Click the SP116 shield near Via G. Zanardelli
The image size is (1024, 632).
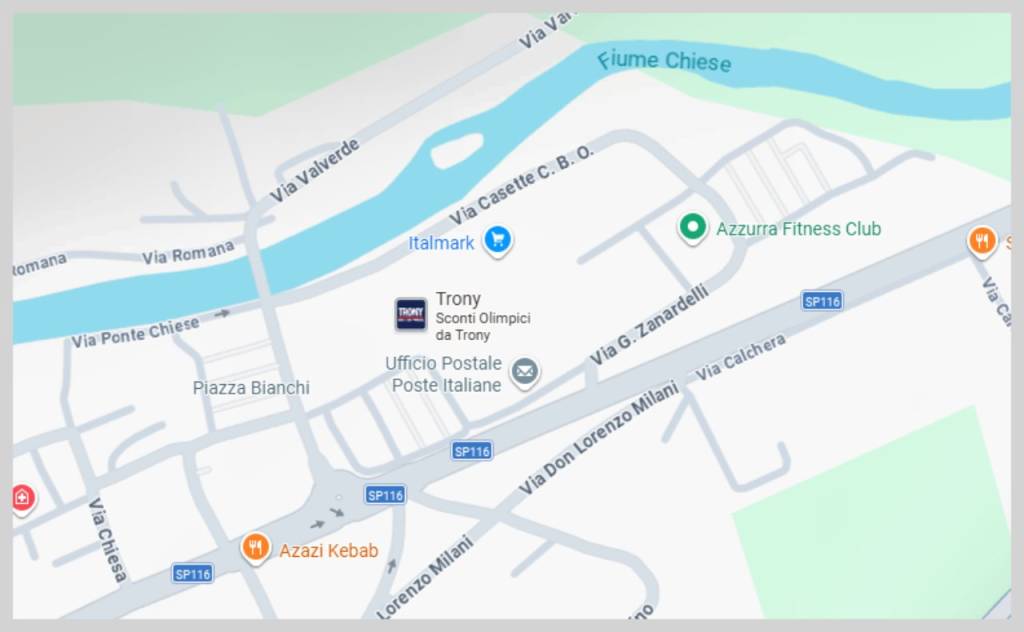click(822, 301)
